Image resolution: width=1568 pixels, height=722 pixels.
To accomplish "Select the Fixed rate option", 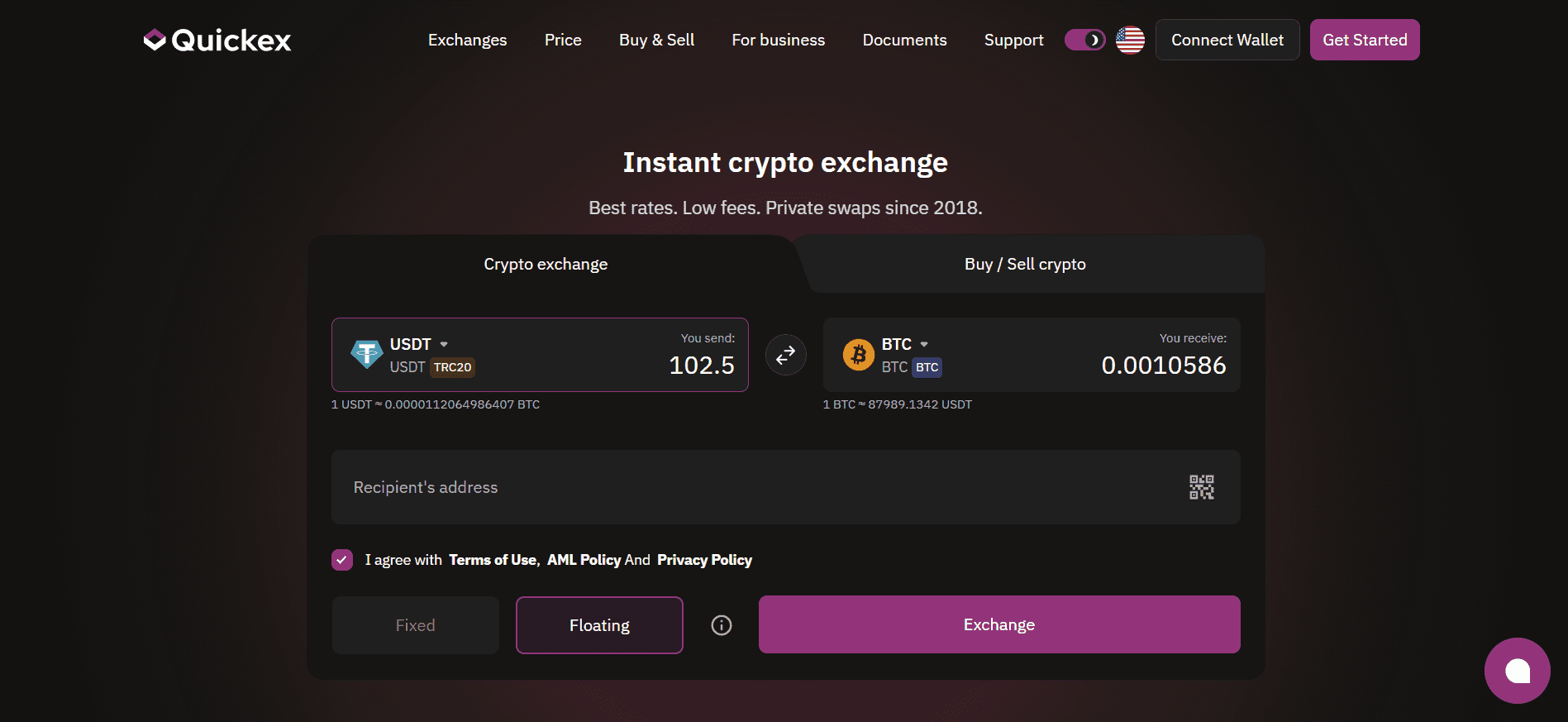I will coord(415,625).
